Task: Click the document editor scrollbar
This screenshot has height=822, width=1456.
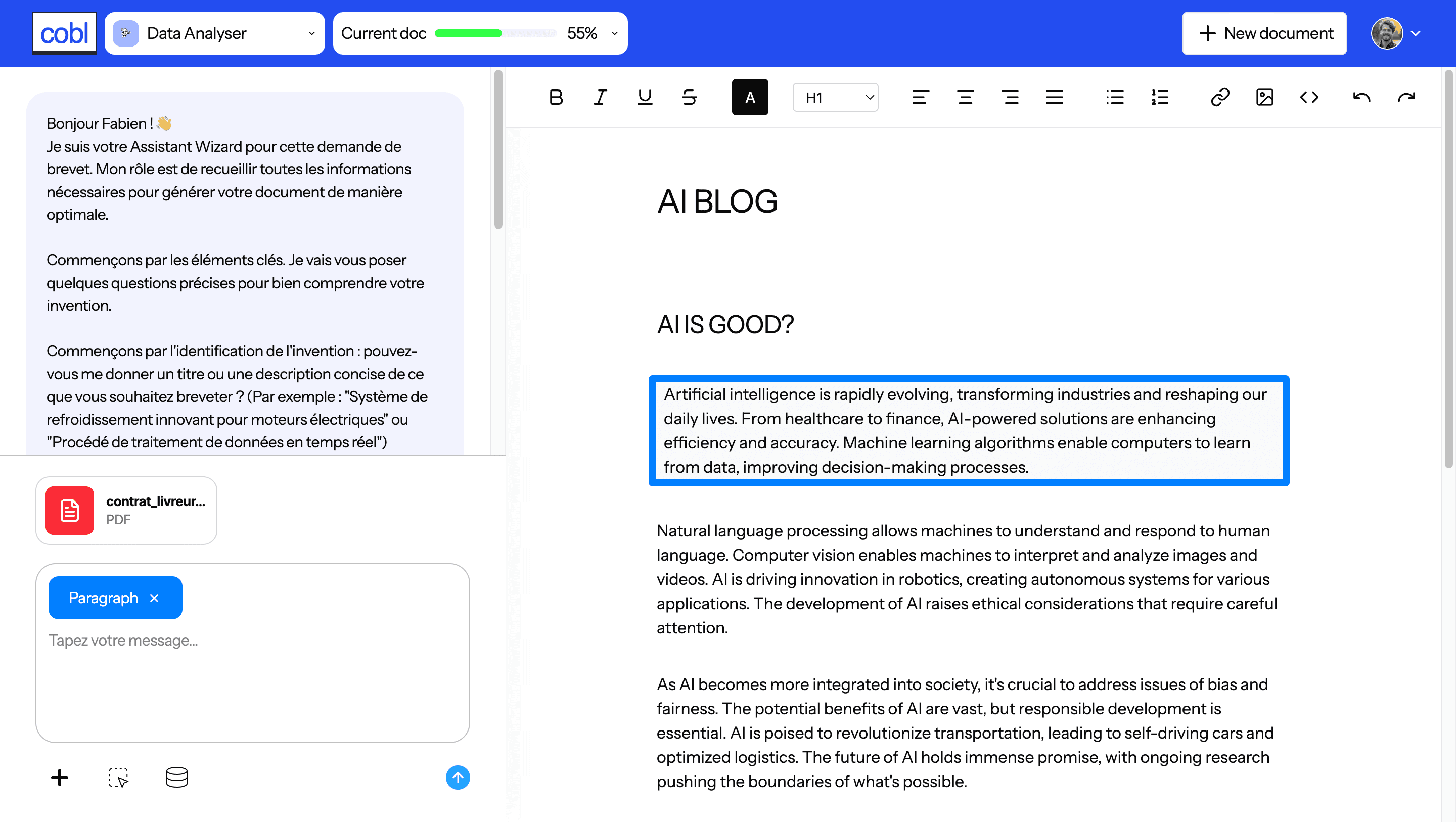Action: pos(1448,269)
